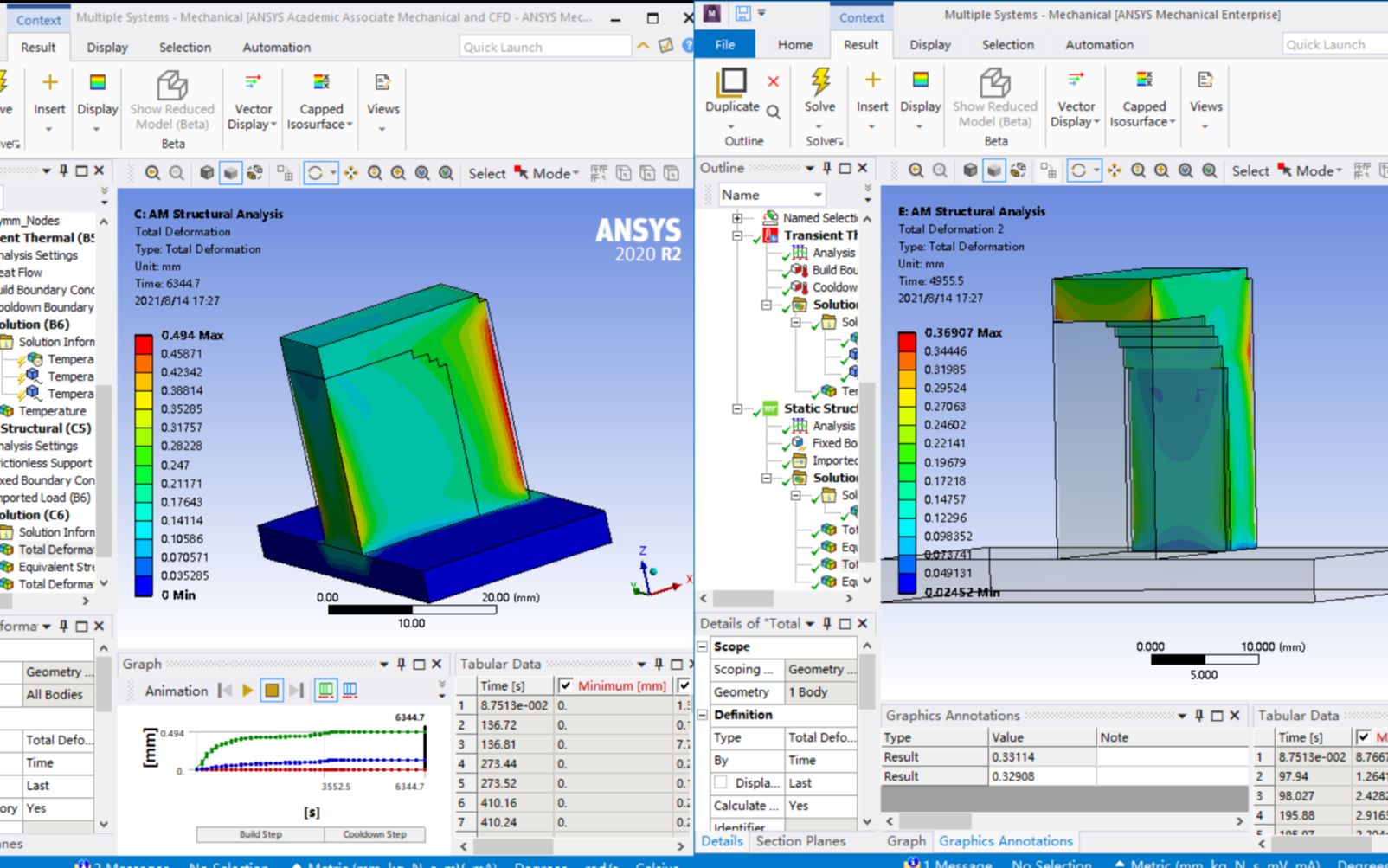Click Duplicate icon in right window

(x=731, y=80)
